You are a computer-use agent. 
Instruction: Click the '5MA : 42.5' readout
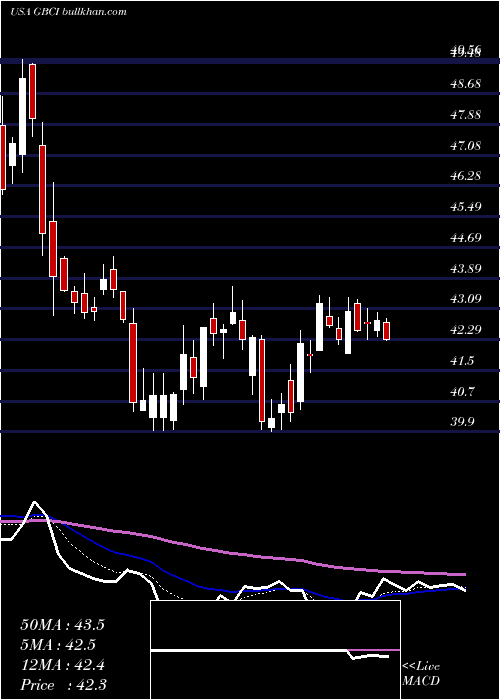click(x=58, y=645)
